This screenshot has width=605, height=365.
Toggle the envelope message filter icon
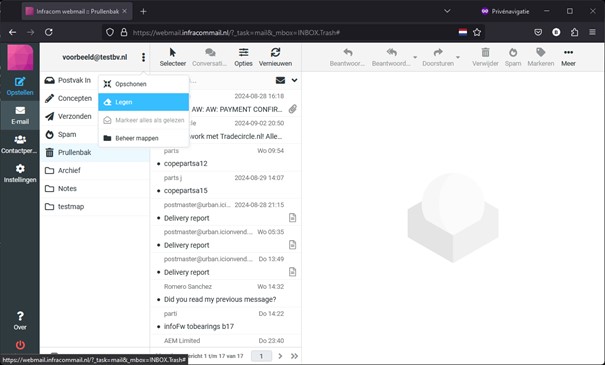click(x=281, y=80)
